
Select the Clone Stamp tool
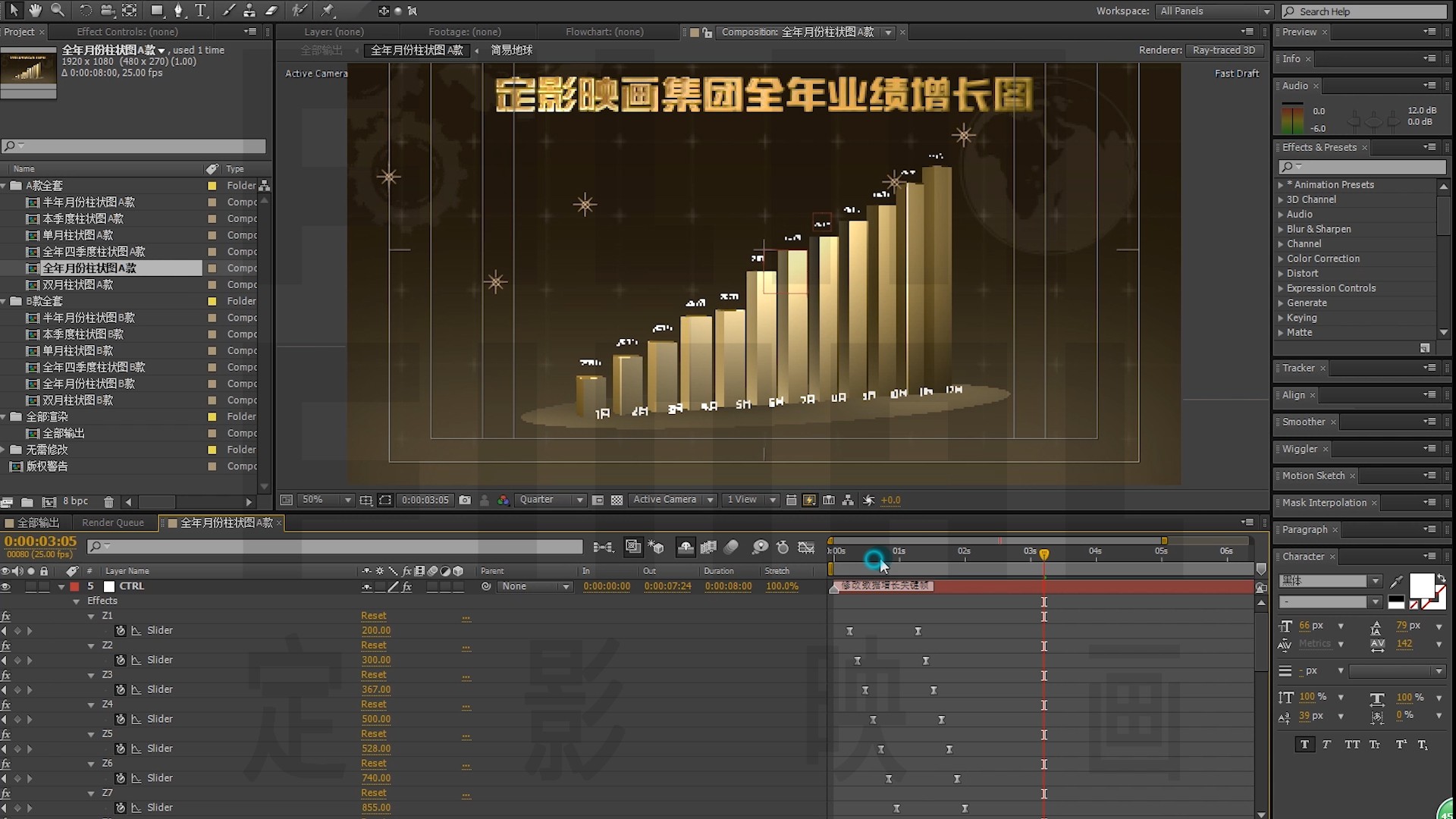pos(249,10)
